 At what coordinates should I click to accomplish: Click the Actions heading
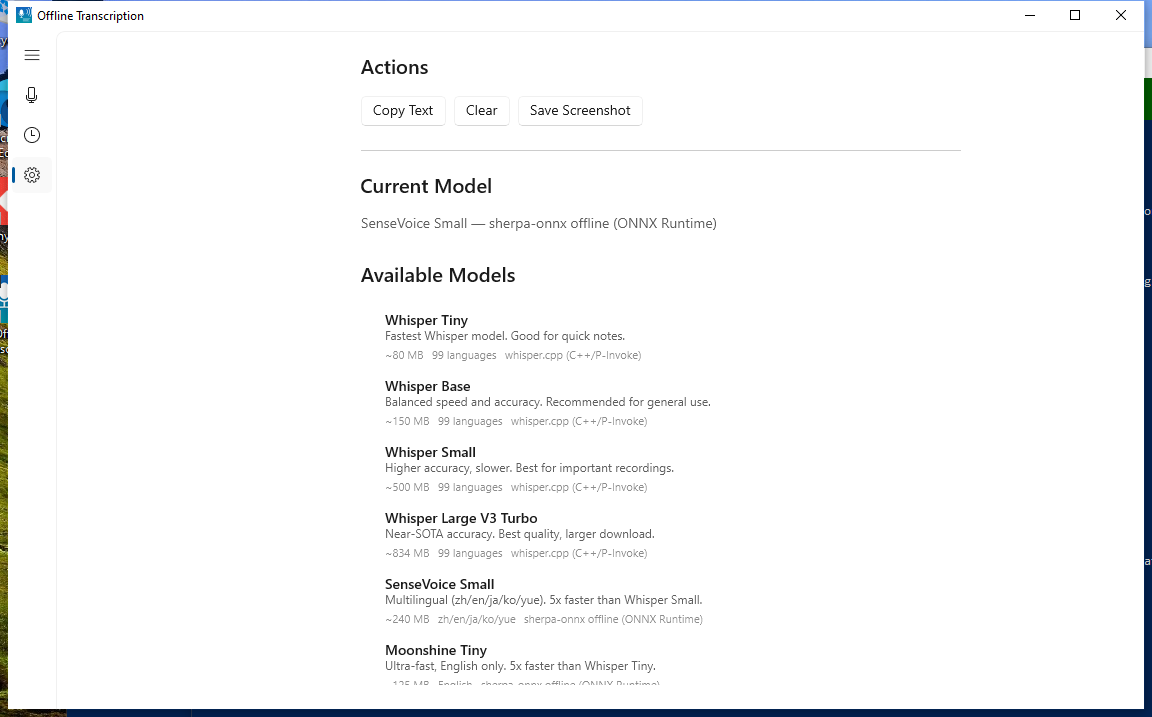(x=395, y=68)
